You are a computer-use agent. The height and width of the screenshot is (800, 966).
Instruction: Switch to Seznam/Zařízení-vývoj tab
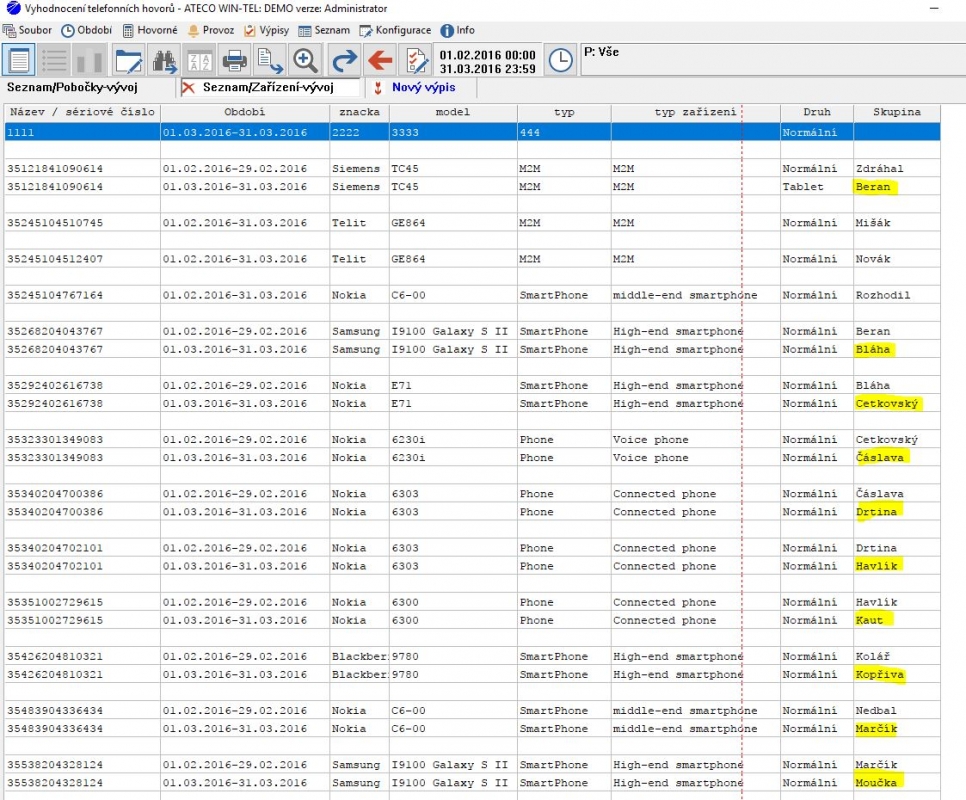pyautogui.click(x=269, y=87)
